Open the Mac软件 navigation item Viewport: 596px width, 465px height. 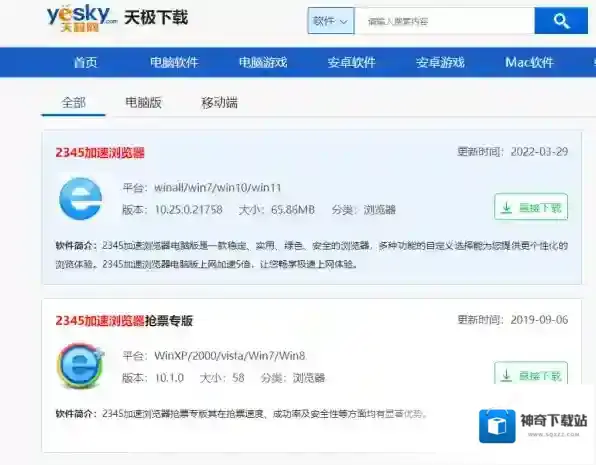tap(529, 62)
